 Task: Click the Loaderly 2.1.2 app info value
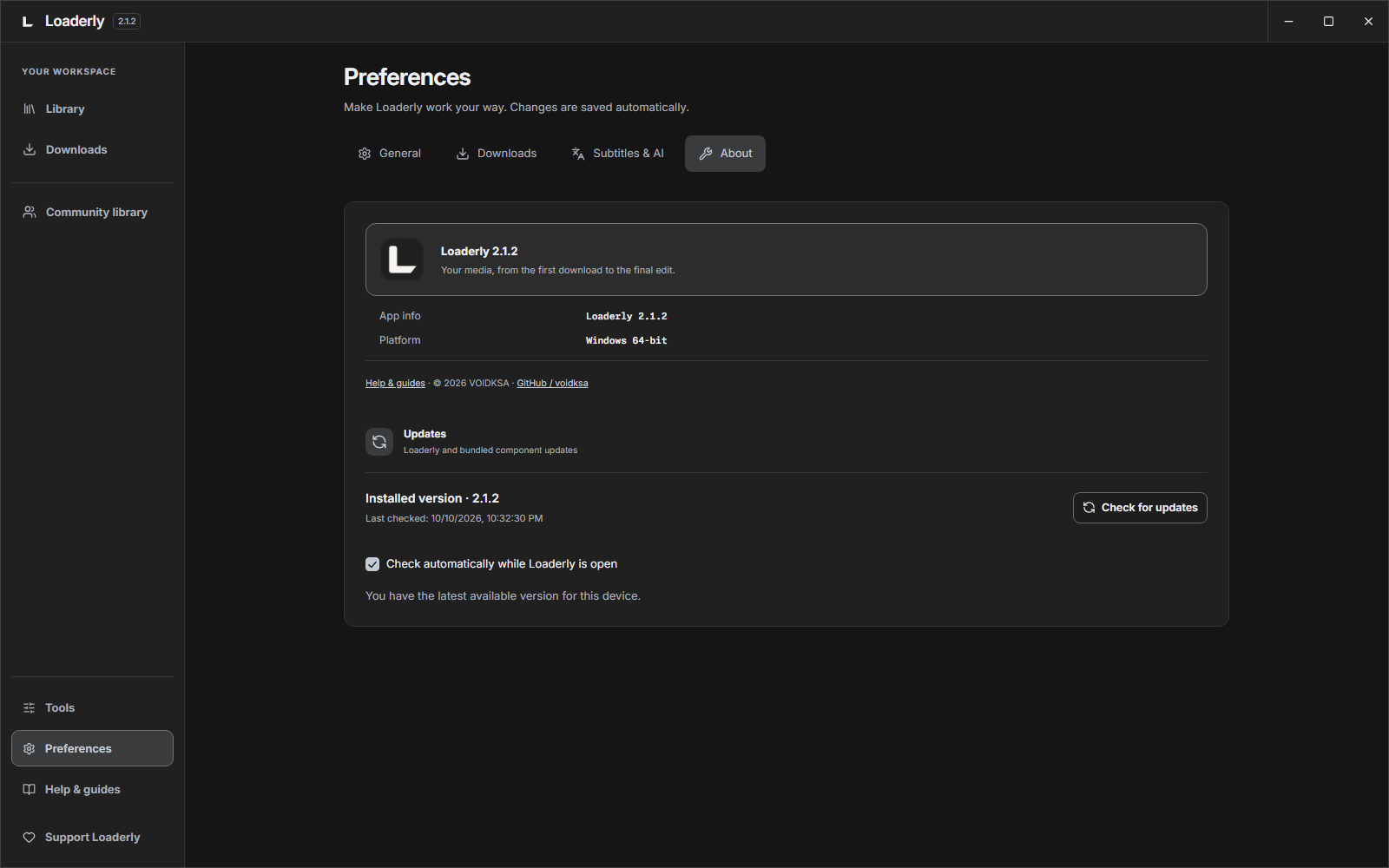coord(627,317)
